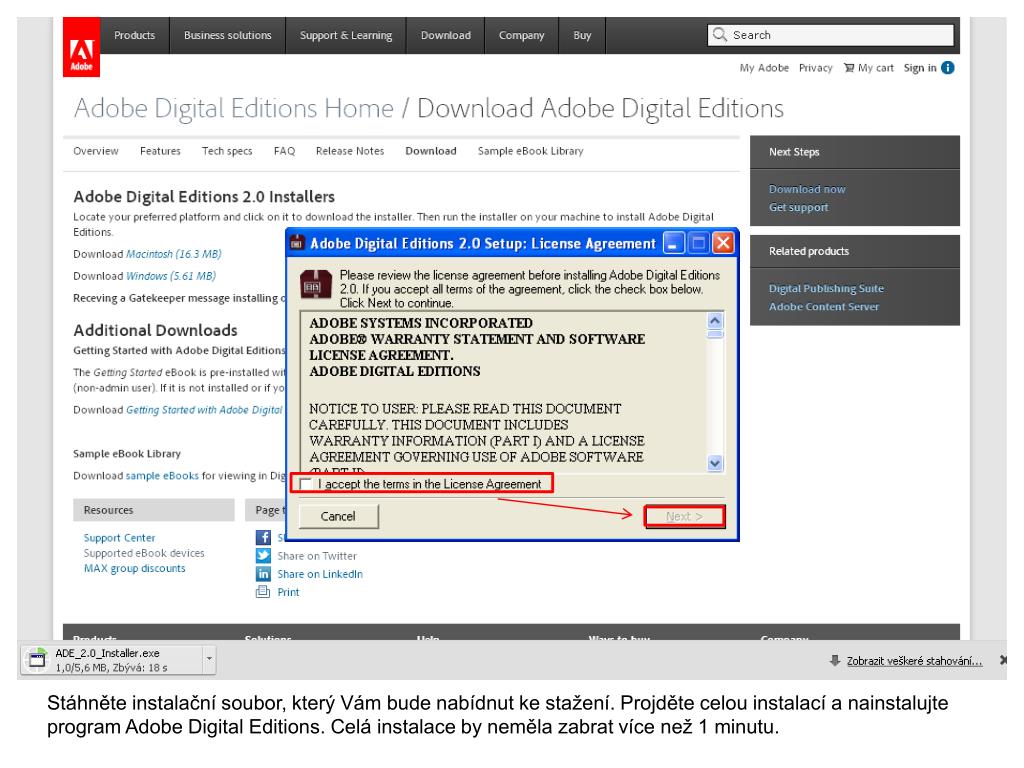The image size is (1024, 768).
Task: Switch to the Features tab
Action: point(160,151)
